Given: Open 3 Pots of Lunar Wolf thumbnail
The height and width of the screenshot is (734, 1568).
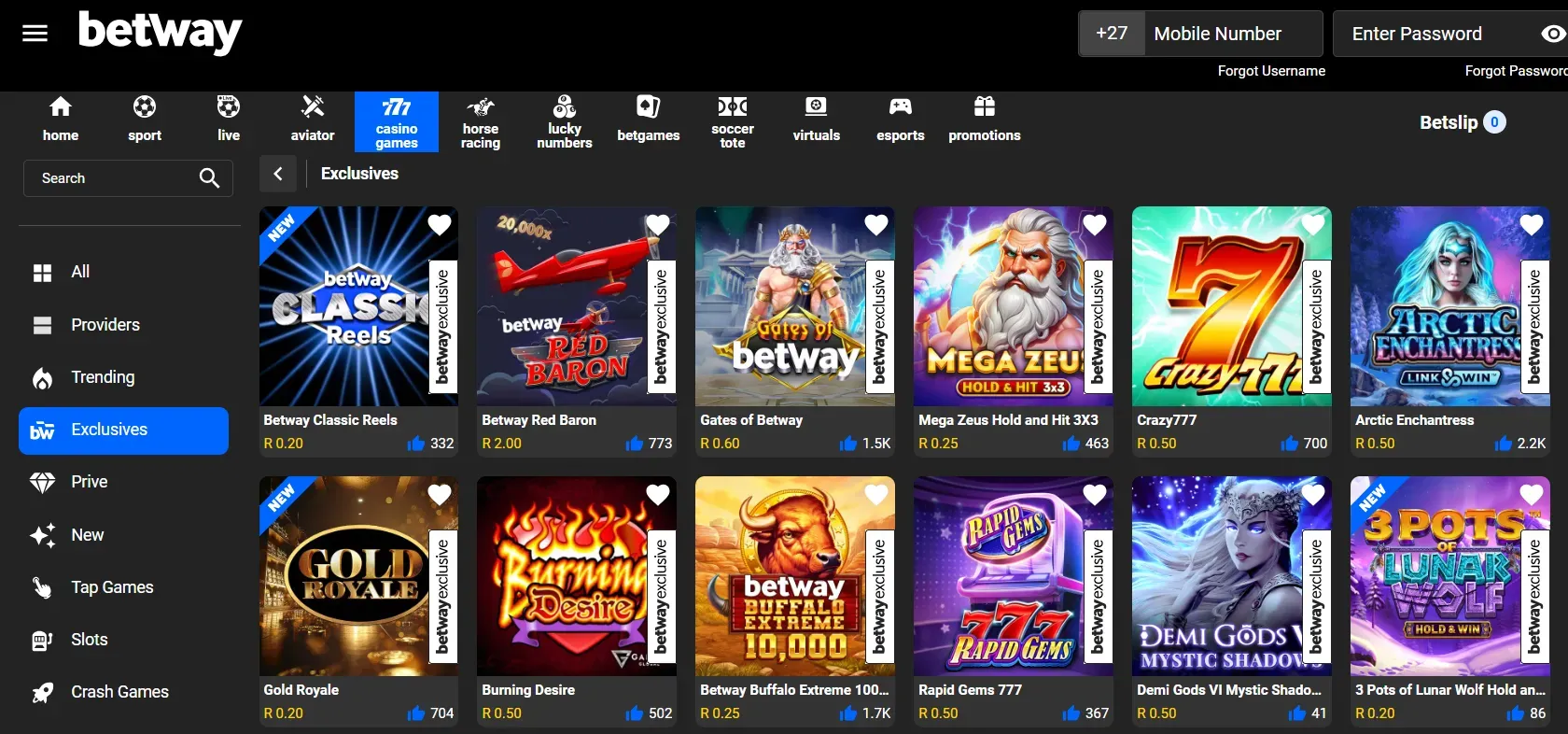Looking at the screenshot, I should (x=1450, y=576).
